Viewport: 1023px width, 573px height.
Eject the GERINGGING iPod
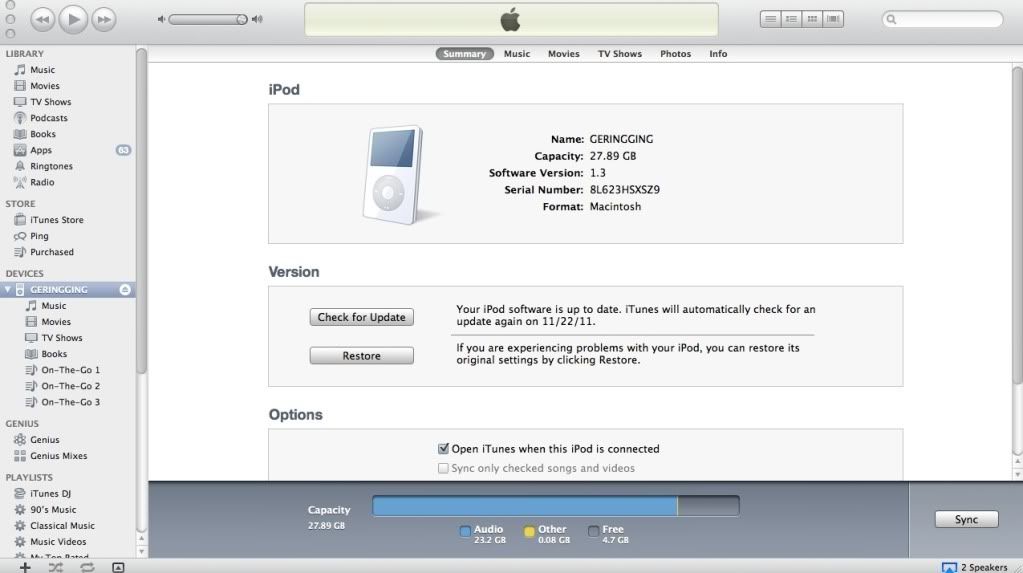point(125,290)
